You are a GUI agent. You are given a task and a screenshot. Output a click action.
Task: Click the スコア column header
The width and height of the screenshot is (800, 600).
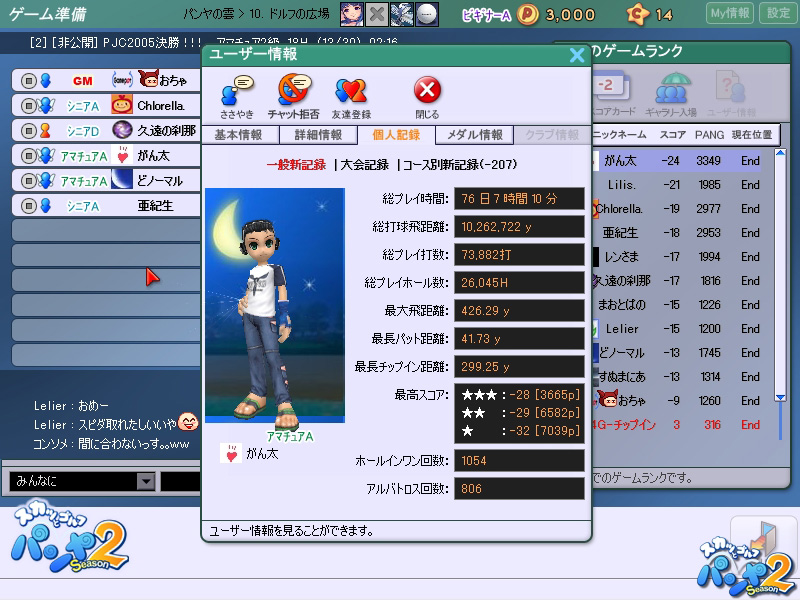(672, 135)
